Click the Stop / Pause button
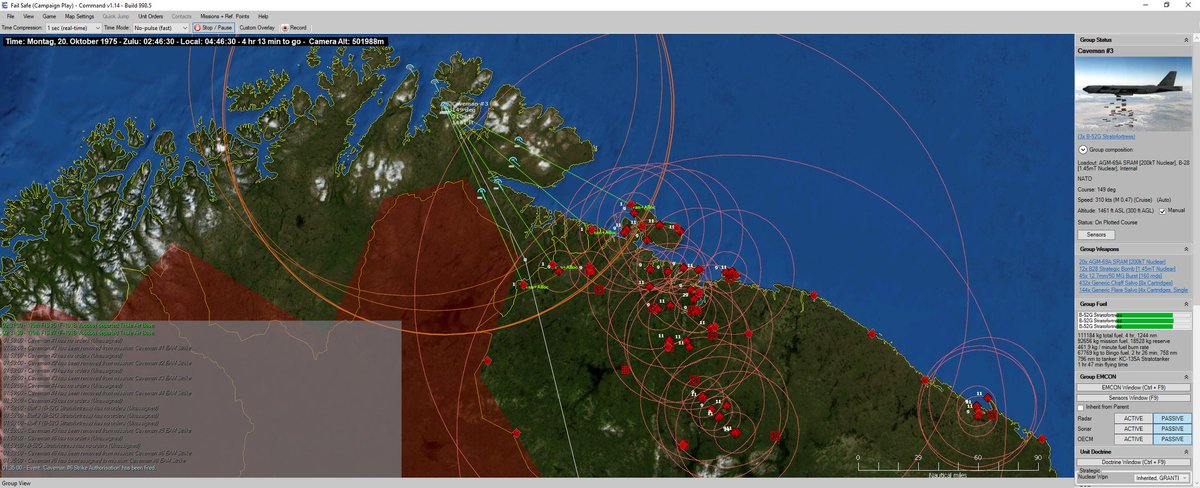1200x488 pixels. click(x=212, y=28)
